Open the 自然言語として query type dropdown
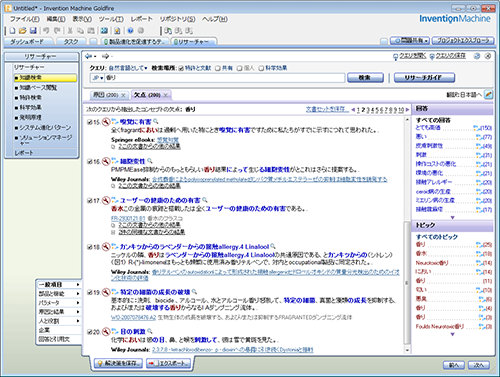The width and height of the screenshot is (500, 377). coord(128,68)
